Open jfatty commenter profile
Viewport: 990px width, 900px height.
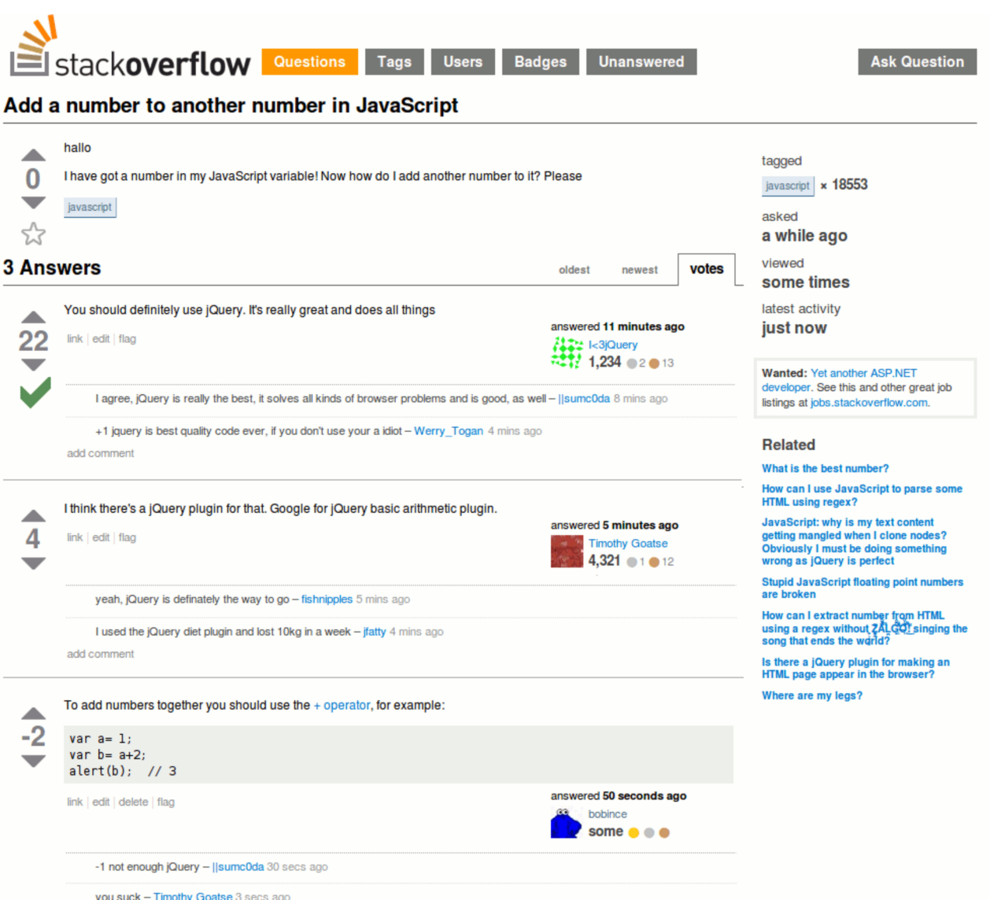click(x=374, y=632)
